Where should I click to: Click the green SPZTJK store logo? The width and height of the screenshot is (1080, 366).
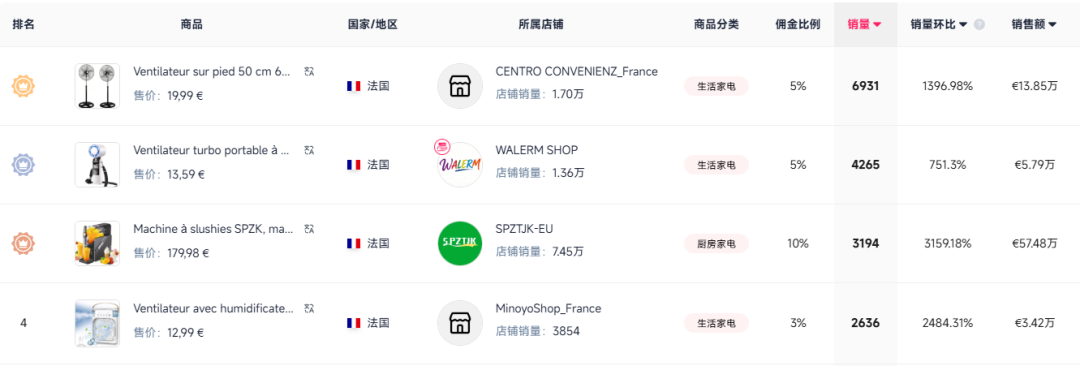click(460, 243)
